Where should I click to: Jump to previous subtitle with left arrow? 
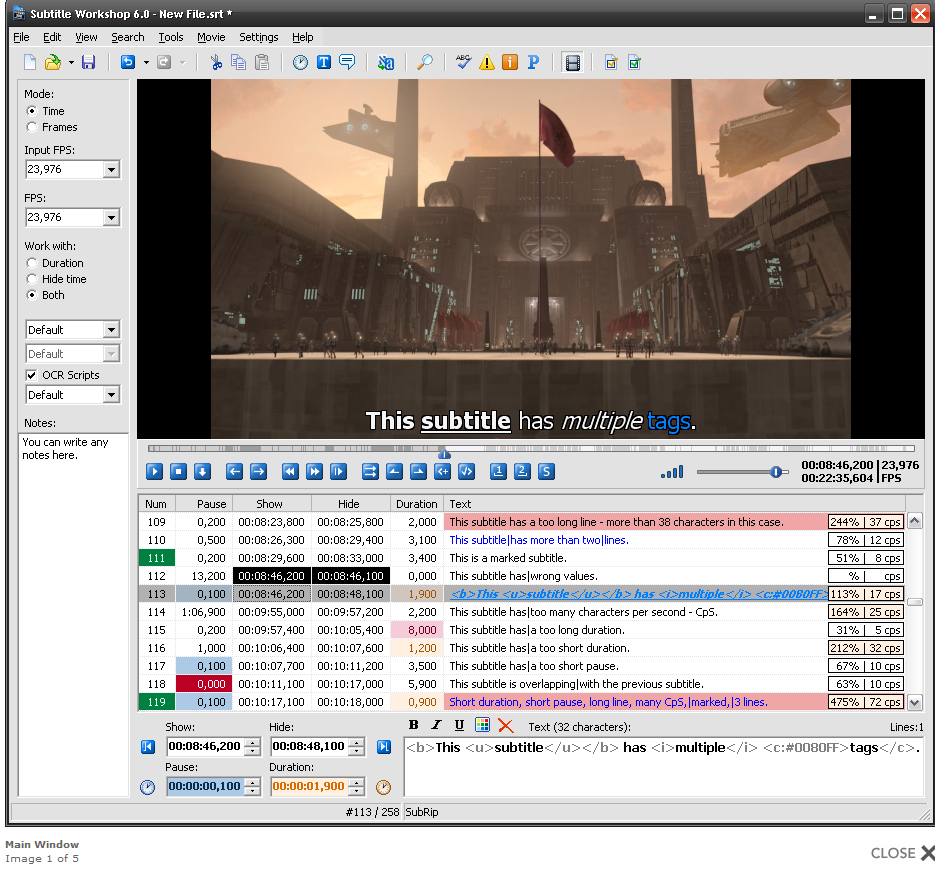[x=234, y=472]
